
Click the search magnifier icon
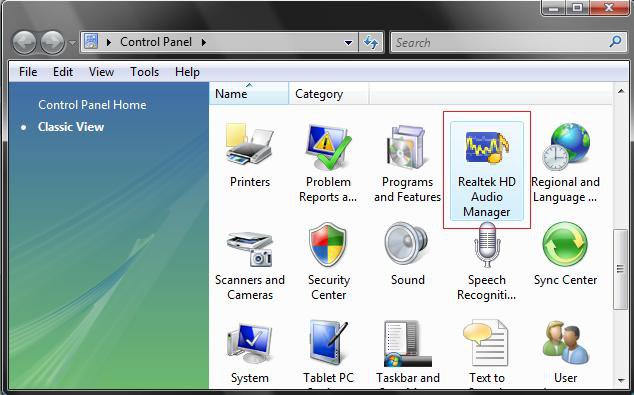(616, 41)
